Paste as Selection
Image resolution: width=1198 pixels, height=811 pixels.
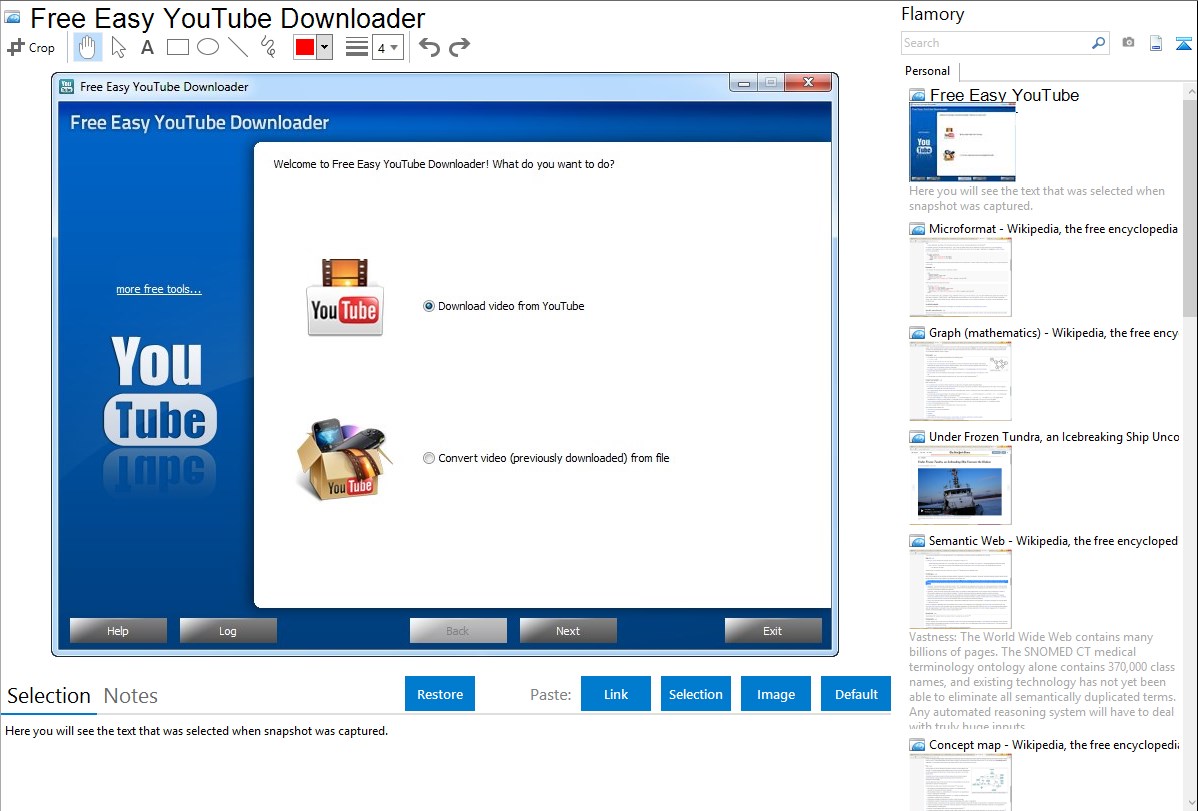click(695, 694)
